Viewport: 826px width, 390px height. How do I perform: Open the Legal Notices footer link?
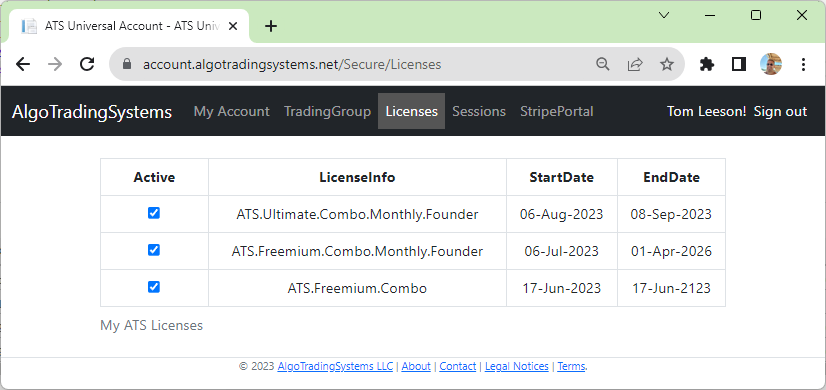coord(516,366)
